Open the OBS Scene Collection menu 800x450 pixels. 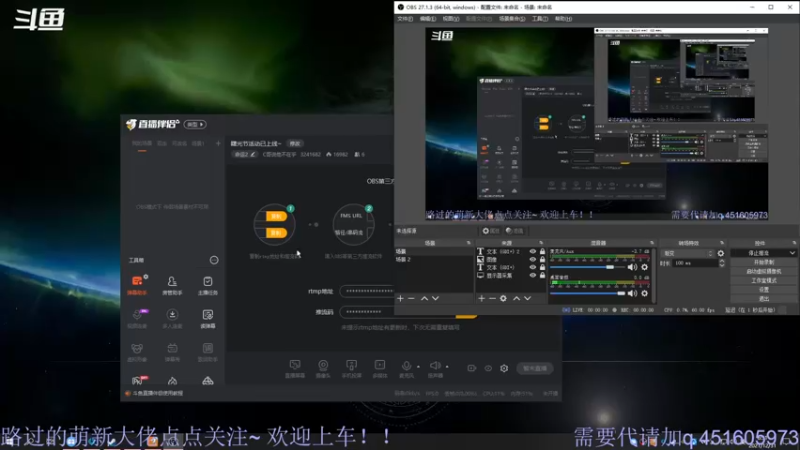pyautogui.click(x=512, y=19)
